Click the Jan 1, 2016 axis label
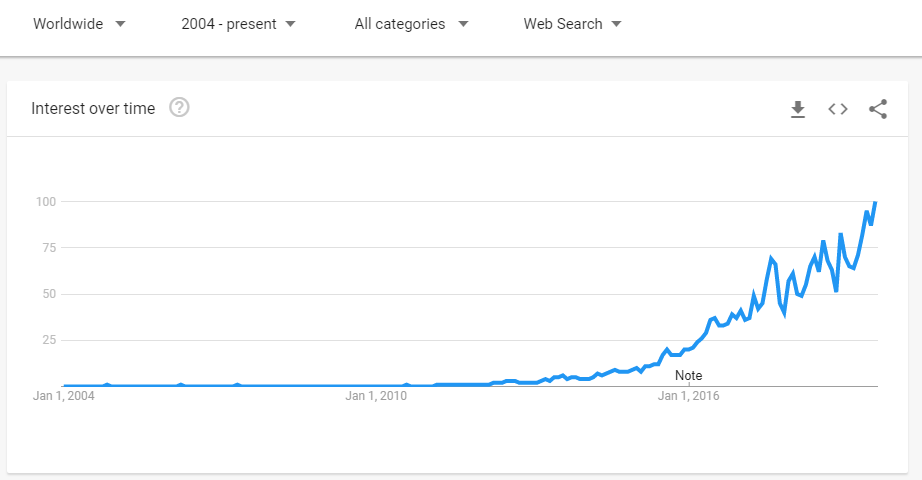 click(x=688, y=396)
